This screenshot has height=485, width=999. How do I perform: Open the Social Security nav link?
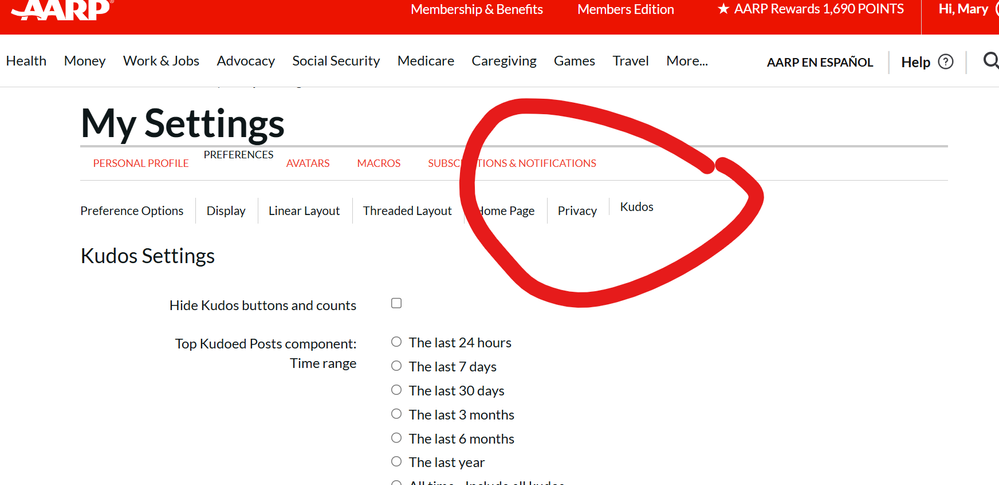(x=336, y=61)
